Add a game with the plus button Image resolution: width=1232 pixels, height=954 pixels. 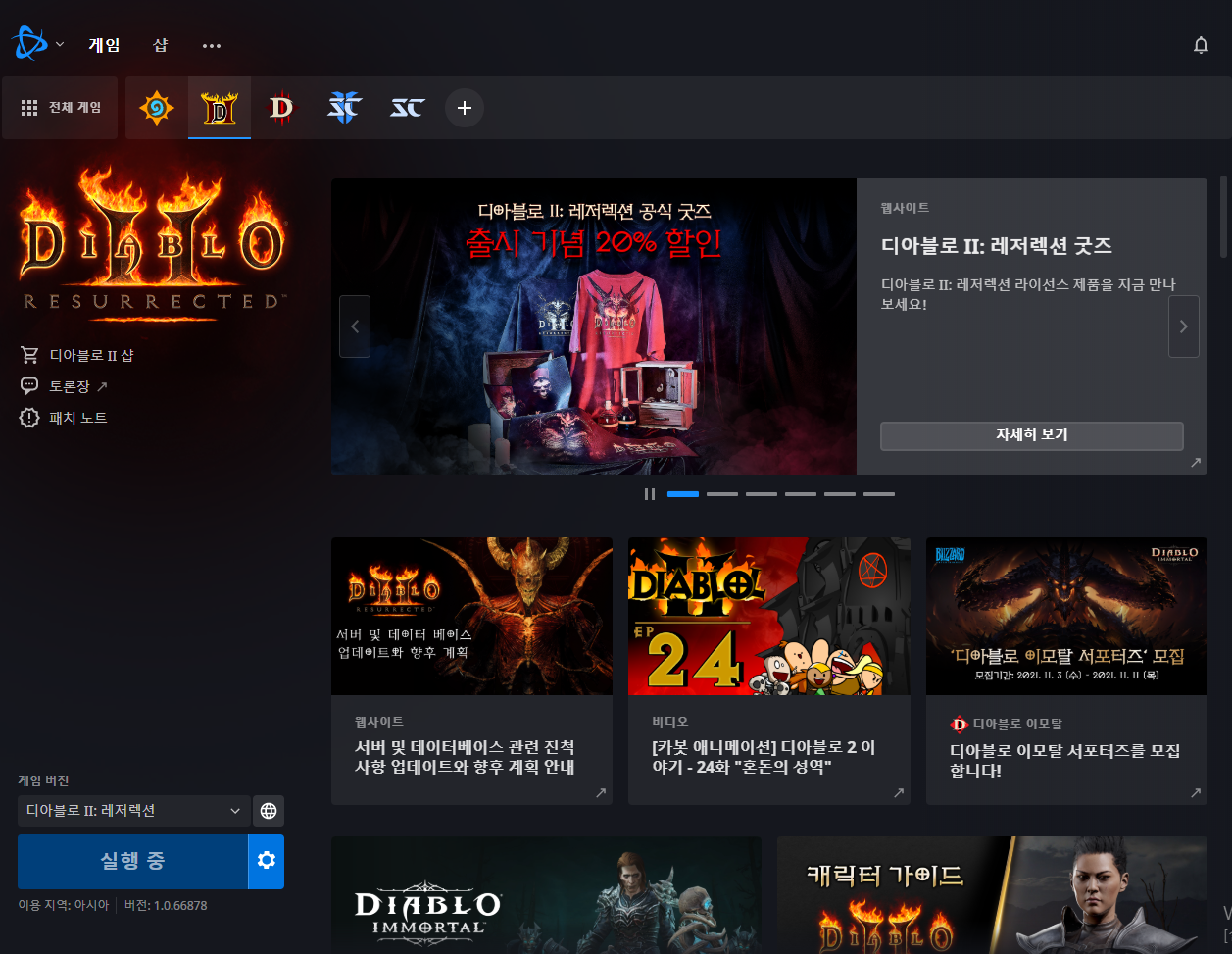(x=465, y=108)
